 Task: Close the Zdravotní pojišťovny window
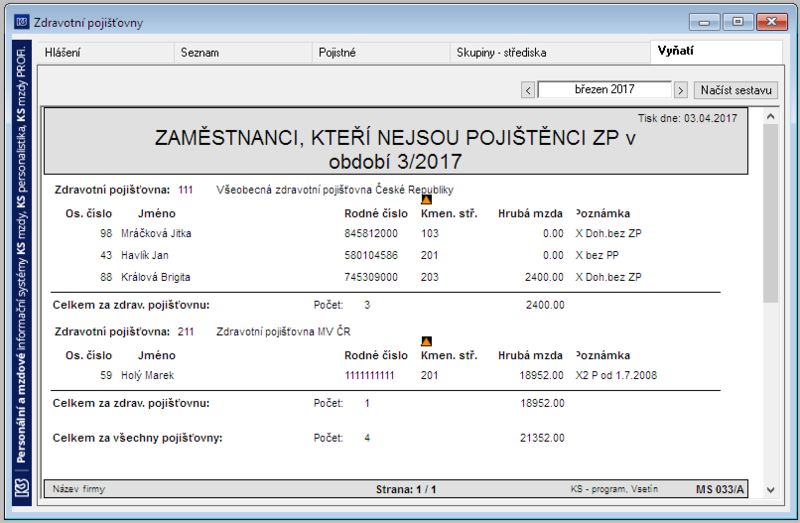pyautogui.click(x=771, y=22)
